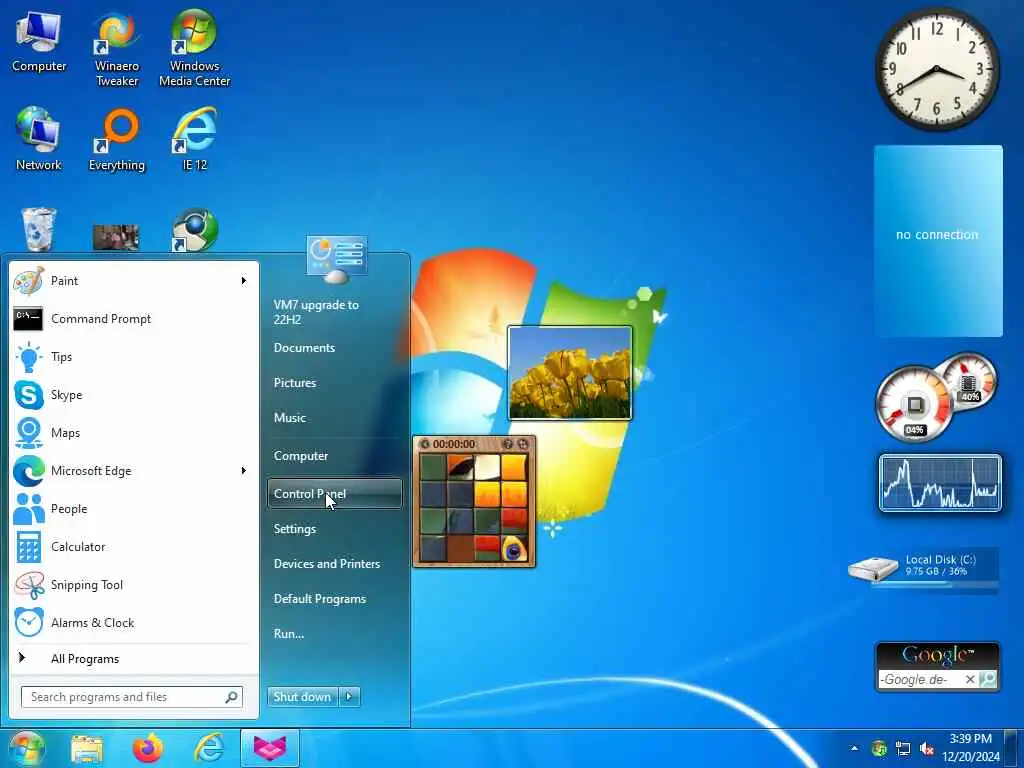Click the Start orb button
Screen dimensions: 1024x768
coord(27,748)
